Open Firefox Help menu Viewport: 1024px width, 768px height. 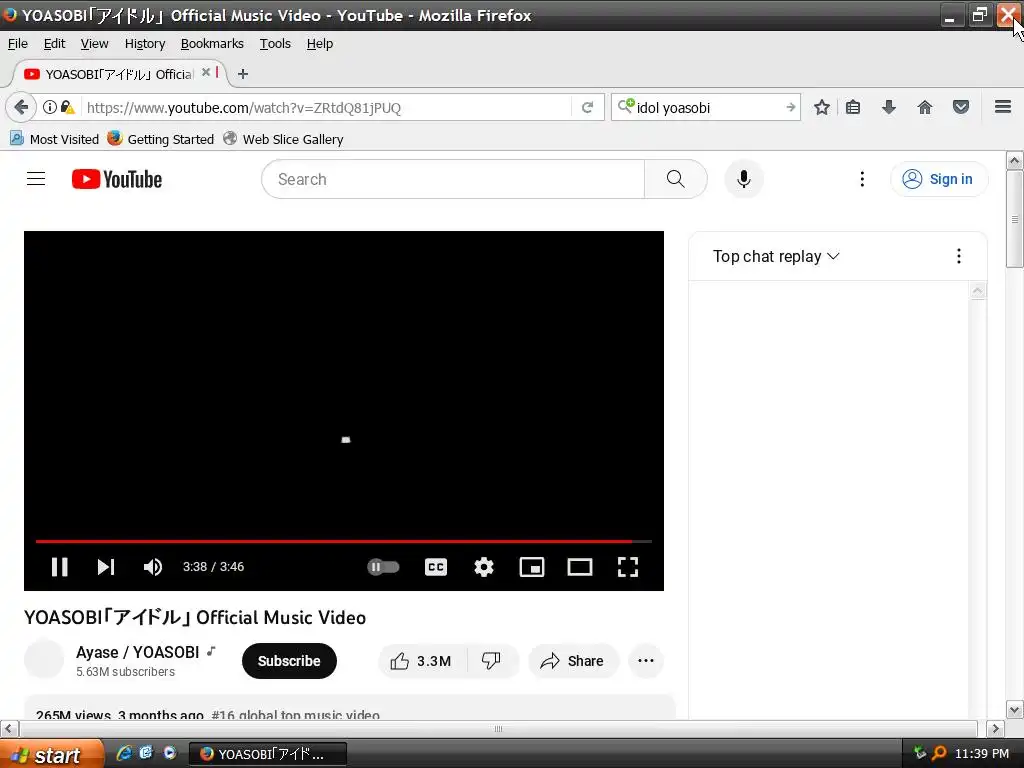(x=320, y=44)
